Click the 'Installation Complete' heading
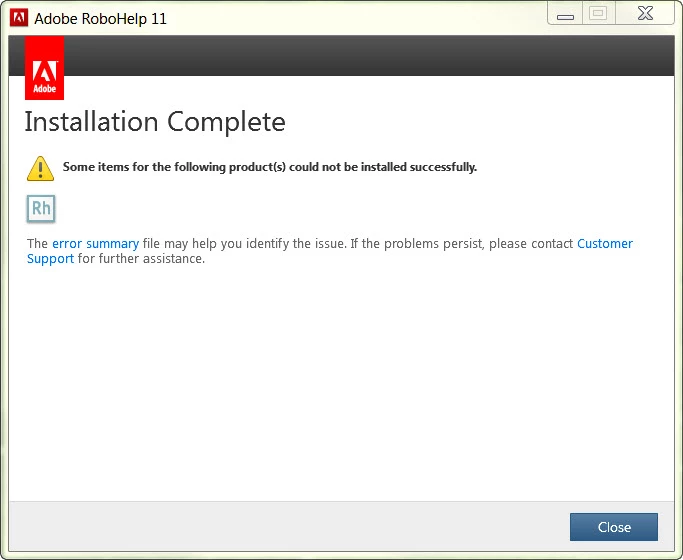The height and width of the screenshot is (560, 683). [x=155, y=122]
